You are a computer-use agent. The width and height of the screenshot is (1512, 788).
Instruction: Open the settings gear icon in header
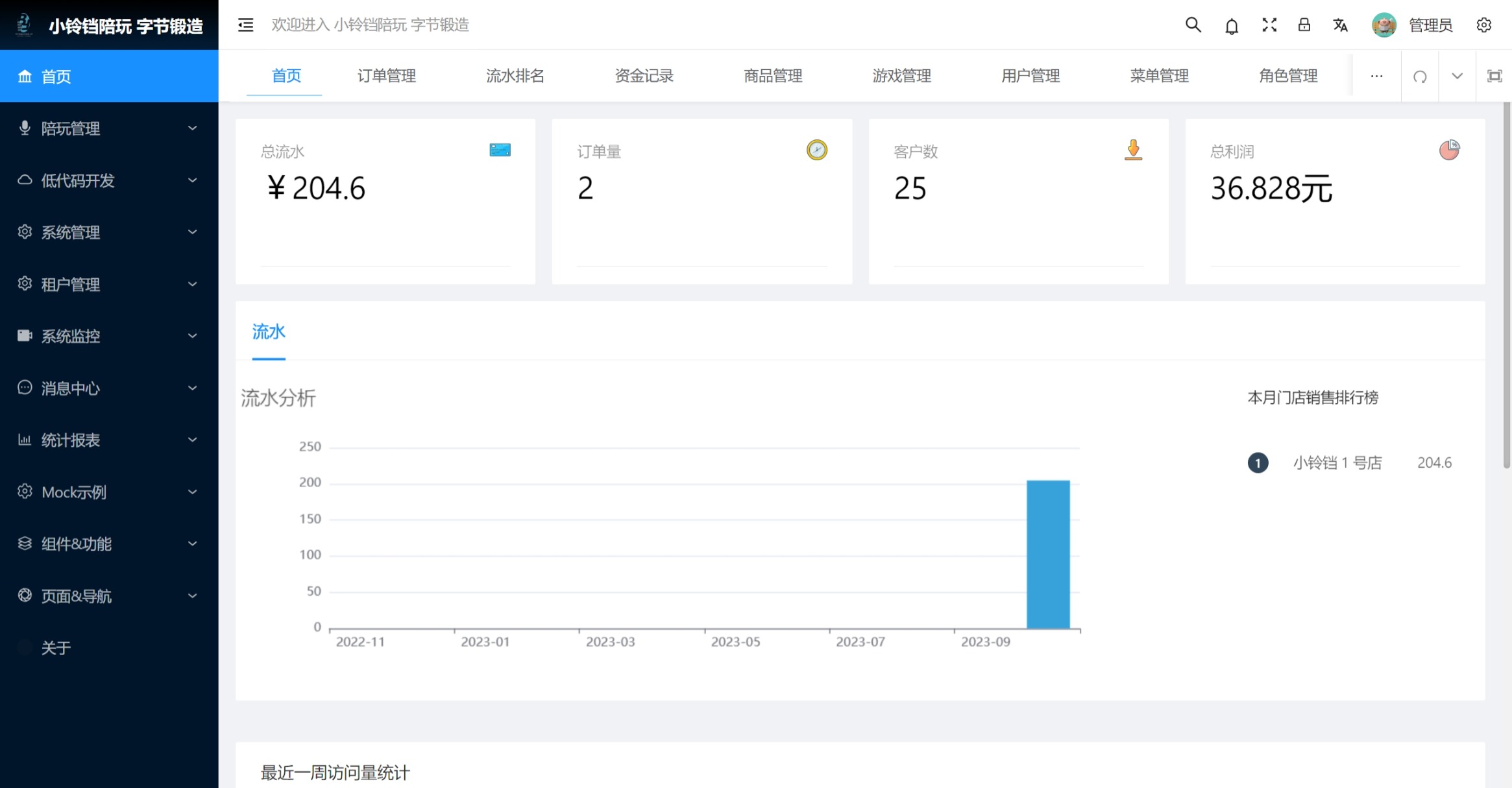tap(1483, 25)
